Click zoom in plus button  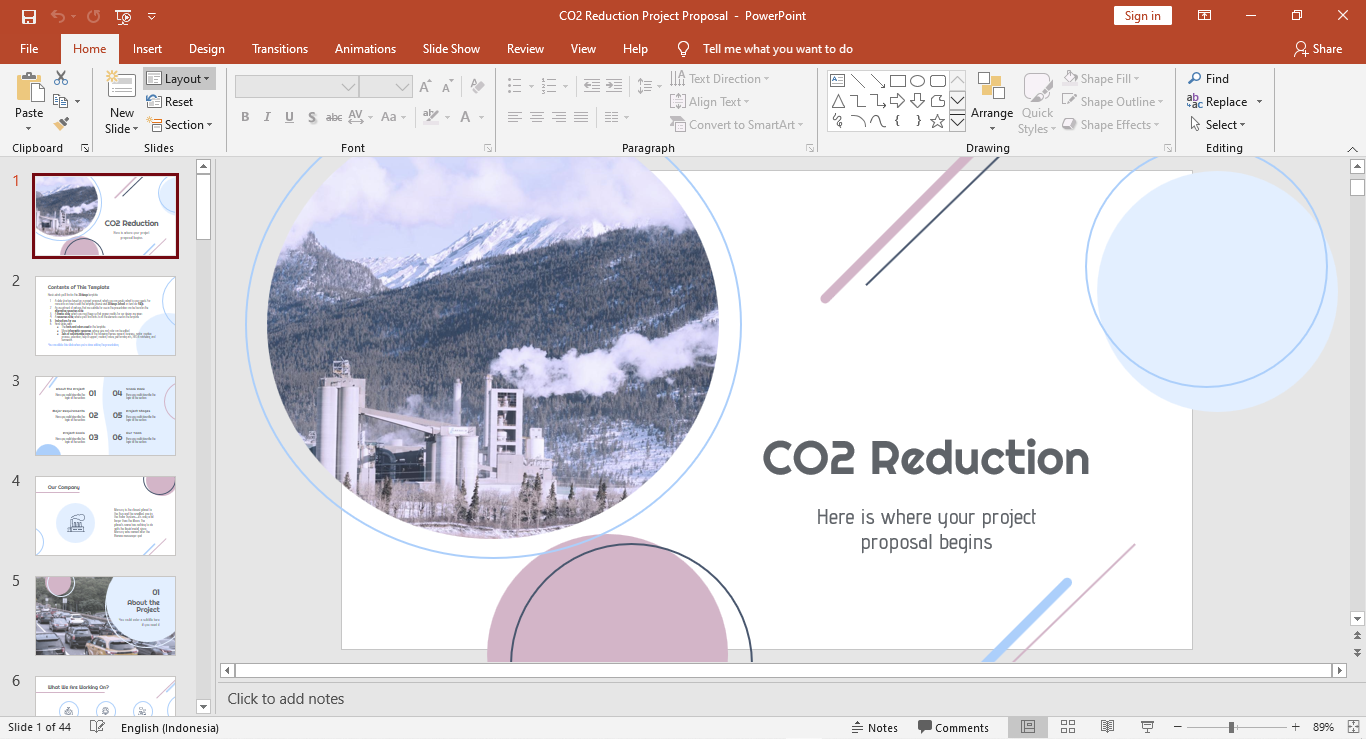(1296, 727)
